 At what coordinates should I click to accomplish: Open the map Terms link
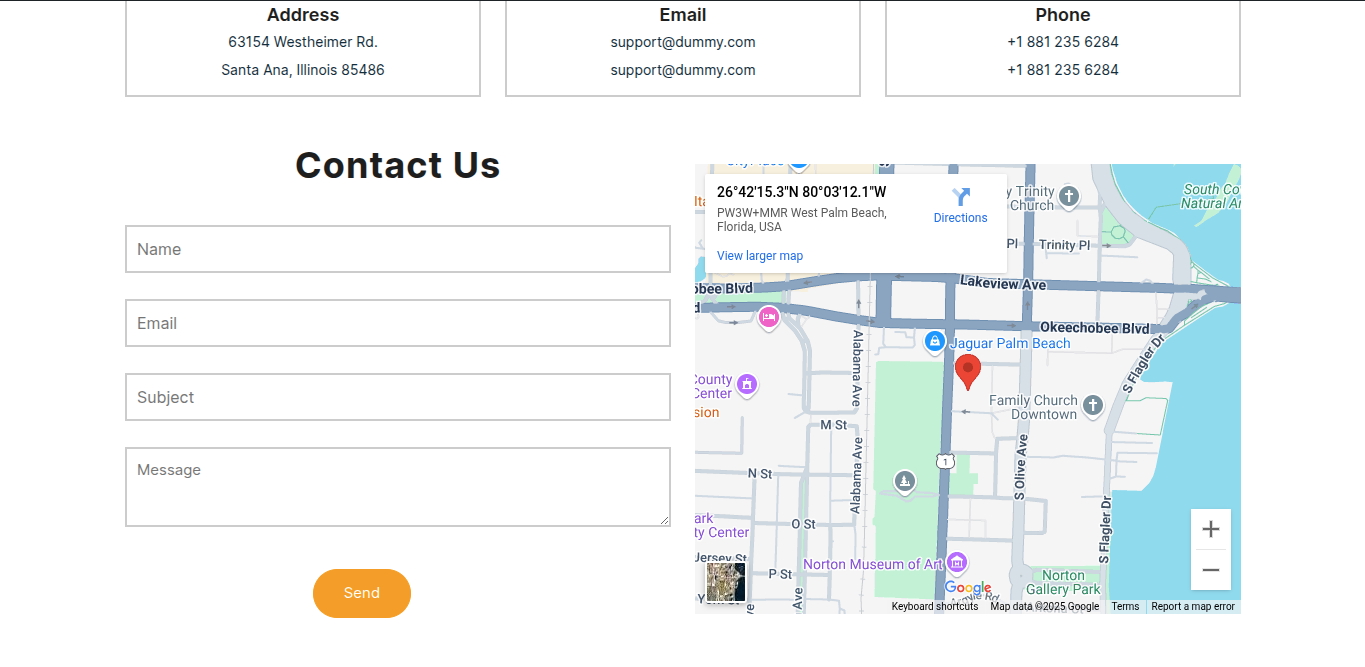point(1125,607)
